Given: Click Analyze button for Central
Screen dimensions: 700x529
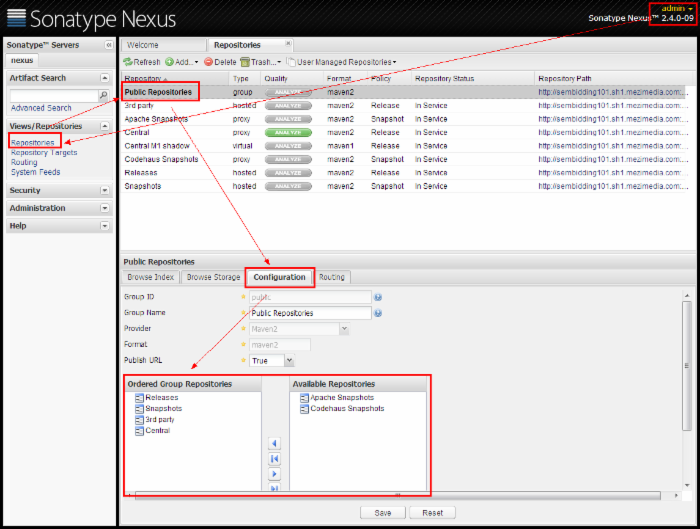Looking at the screenshot, I should point(288,133).
